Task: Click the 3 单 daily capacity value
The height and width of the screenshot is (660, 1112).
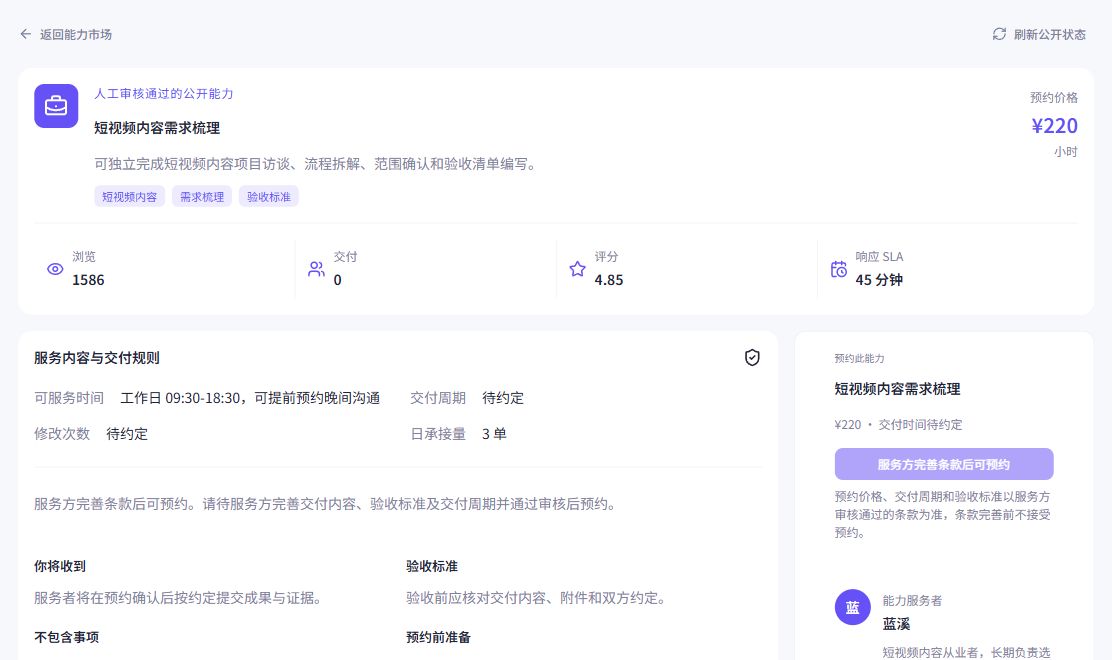Action: pyautogui.click(x=494, y=434)
